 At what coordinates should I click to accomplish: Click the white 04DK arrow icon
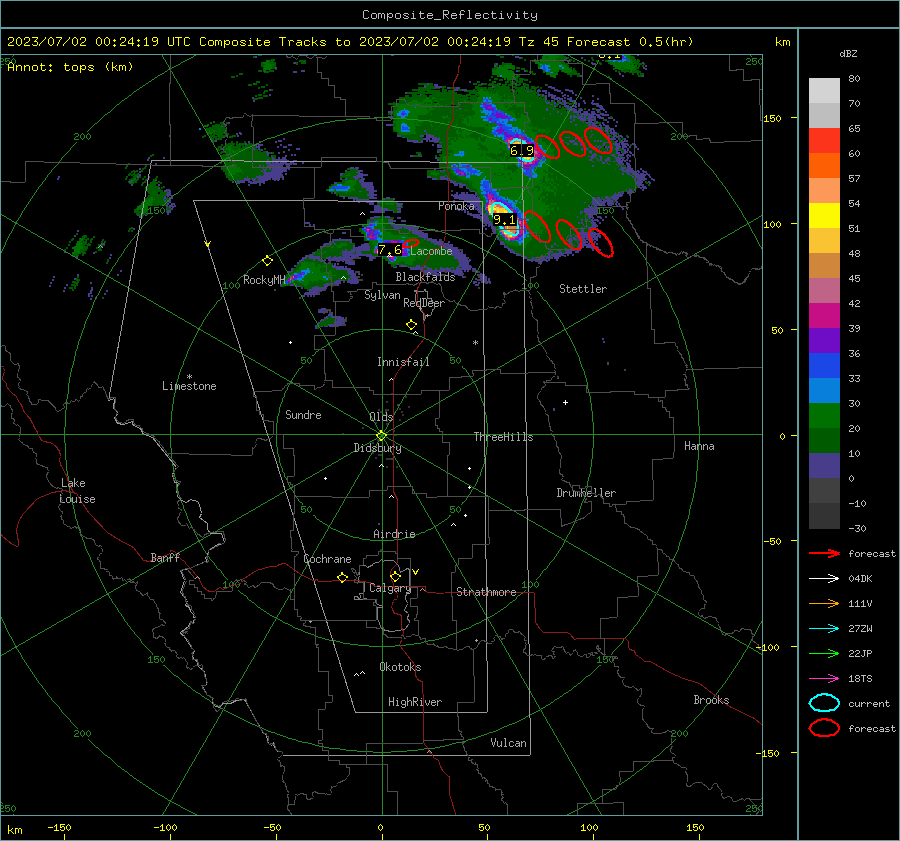point(824,579)
